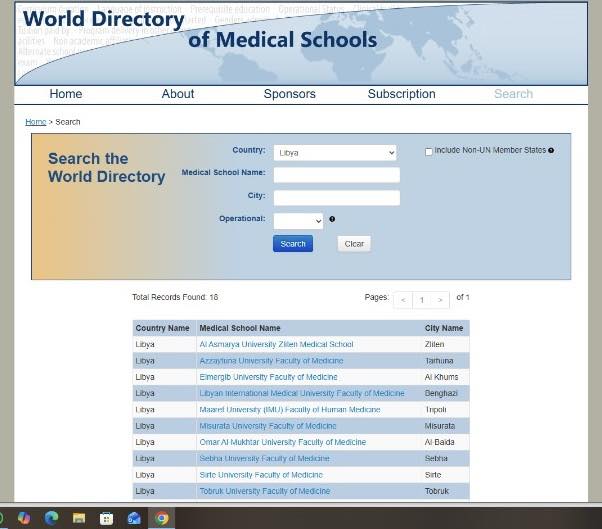Open Microsoft Edge from the taskbar
The image size is (602, 529).
tap(51, 518)
